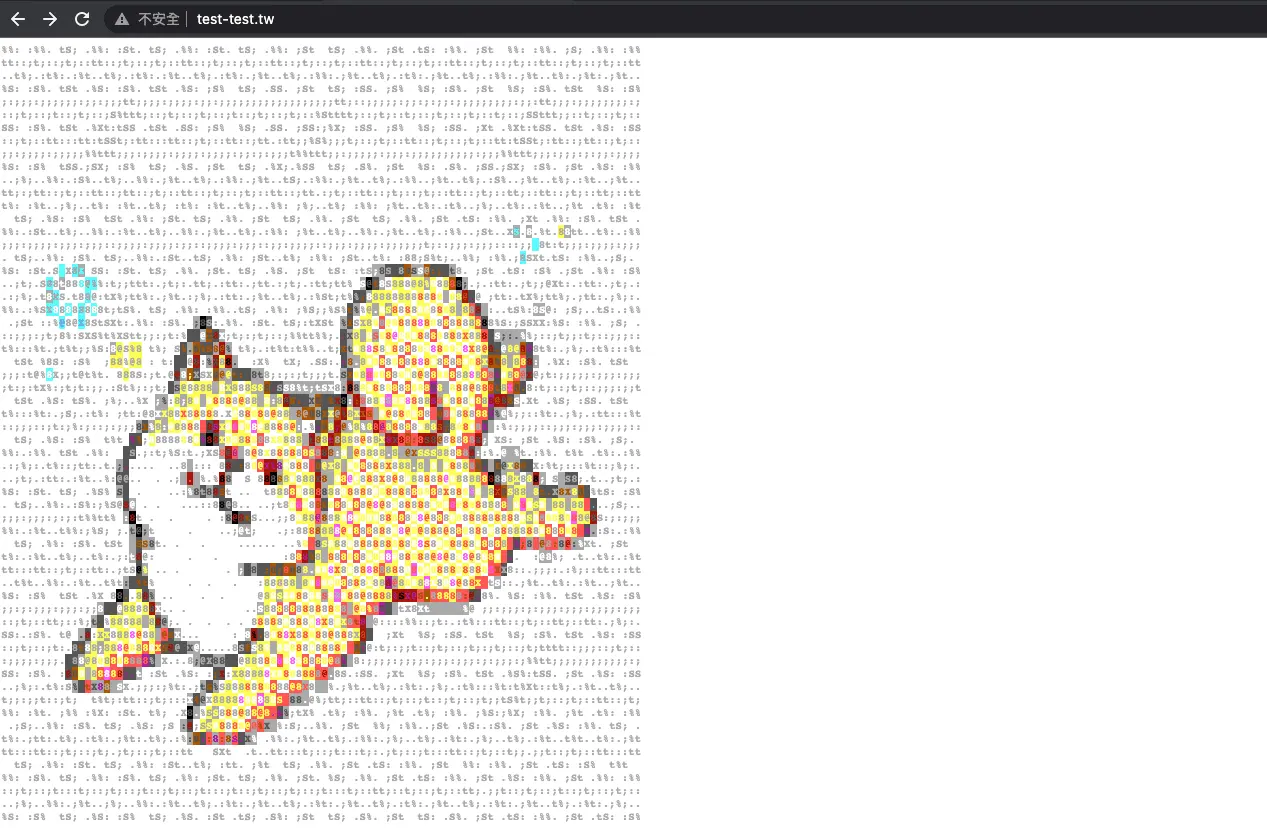Click the 不安全 security label
Viewport: 1267px width, 828px height.
coord(159,19)
